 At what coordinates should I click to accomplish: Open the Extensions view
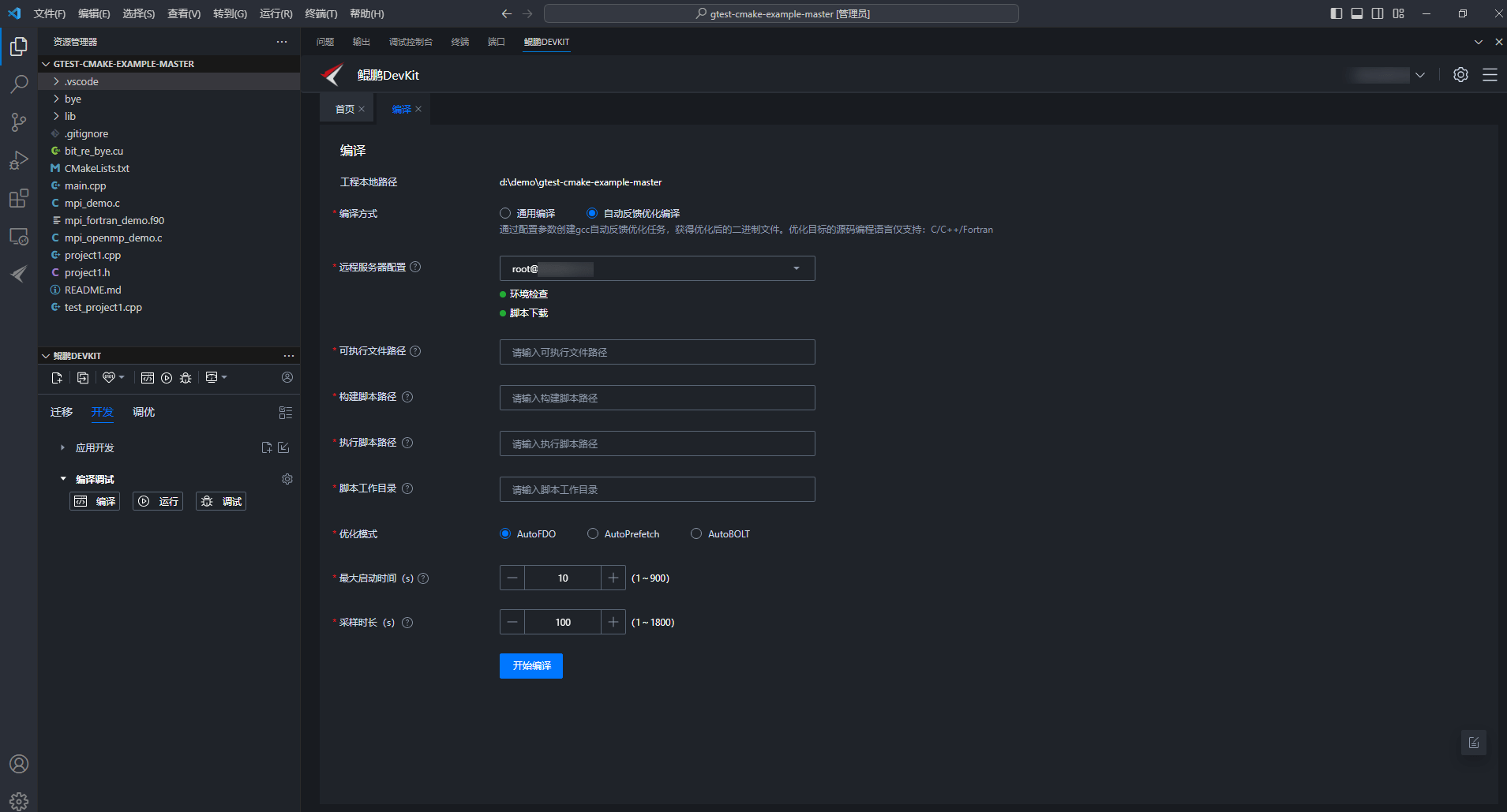pos(19,198)
